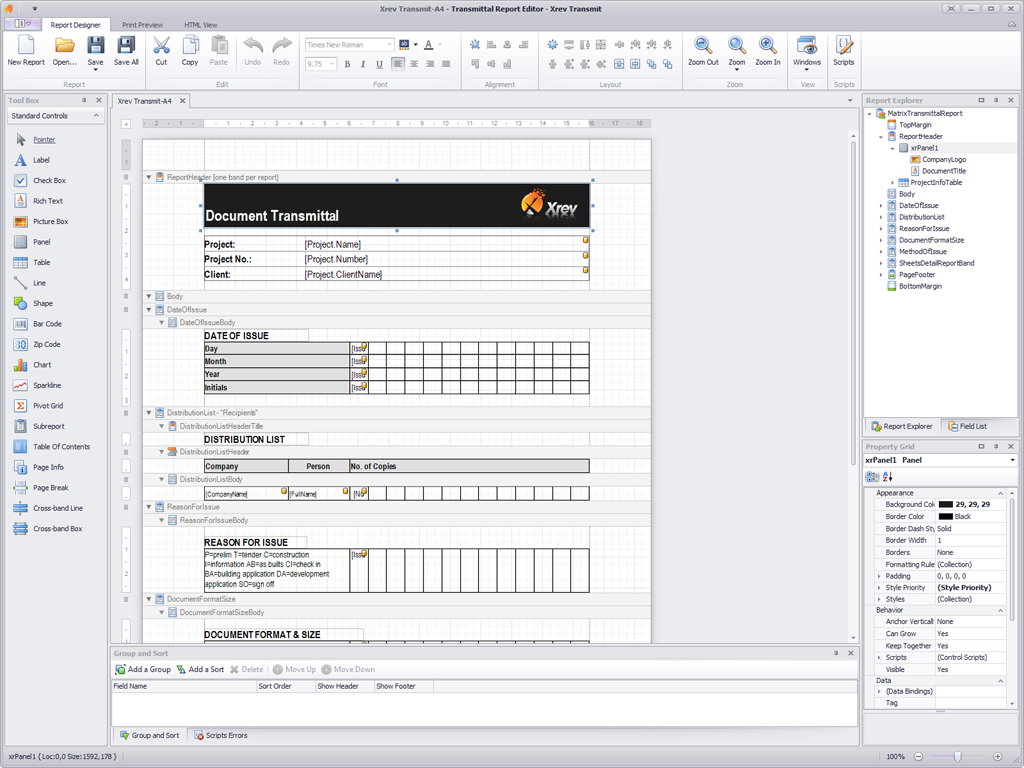Select the Subreport control

coord(49,426)
